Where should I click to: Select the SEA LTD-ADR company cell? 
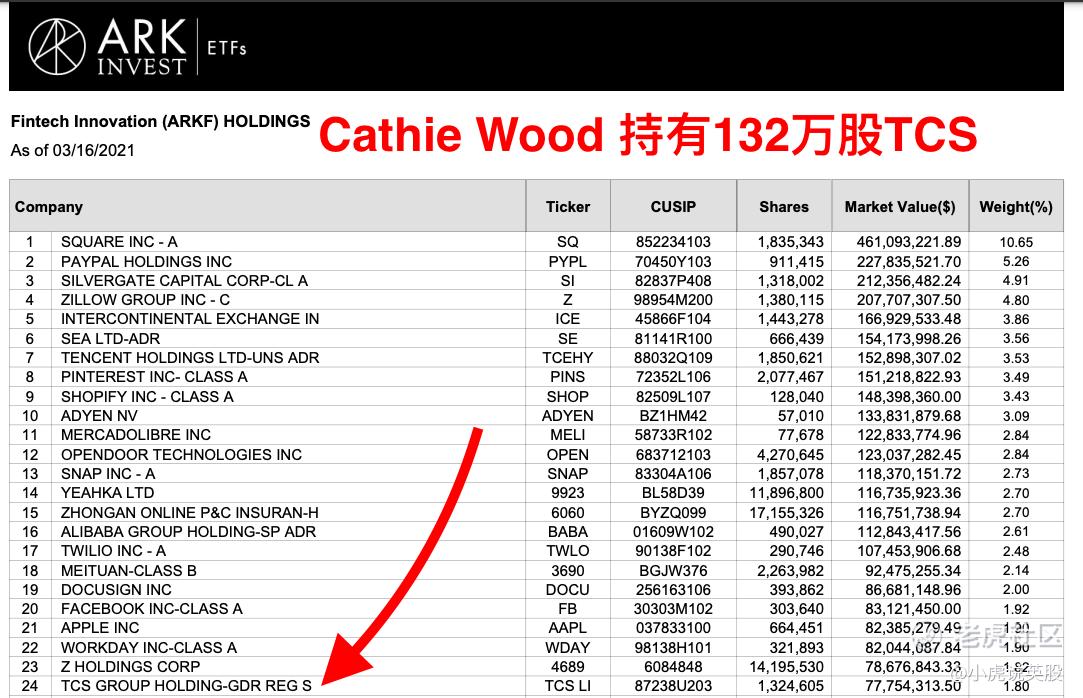tap(288, 338)
